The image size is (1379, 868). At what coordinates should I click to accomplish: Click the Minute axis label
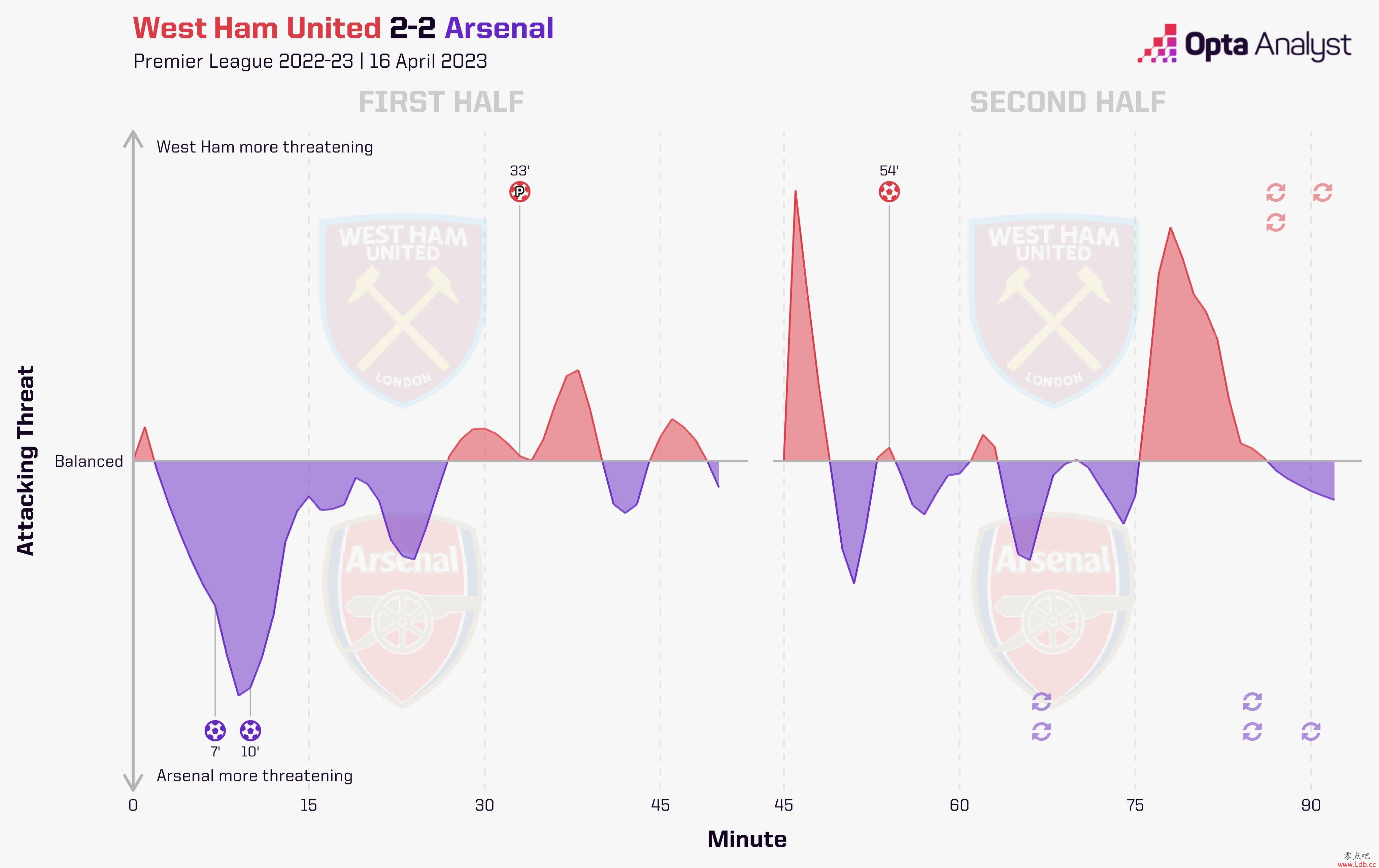pos(747,839)
